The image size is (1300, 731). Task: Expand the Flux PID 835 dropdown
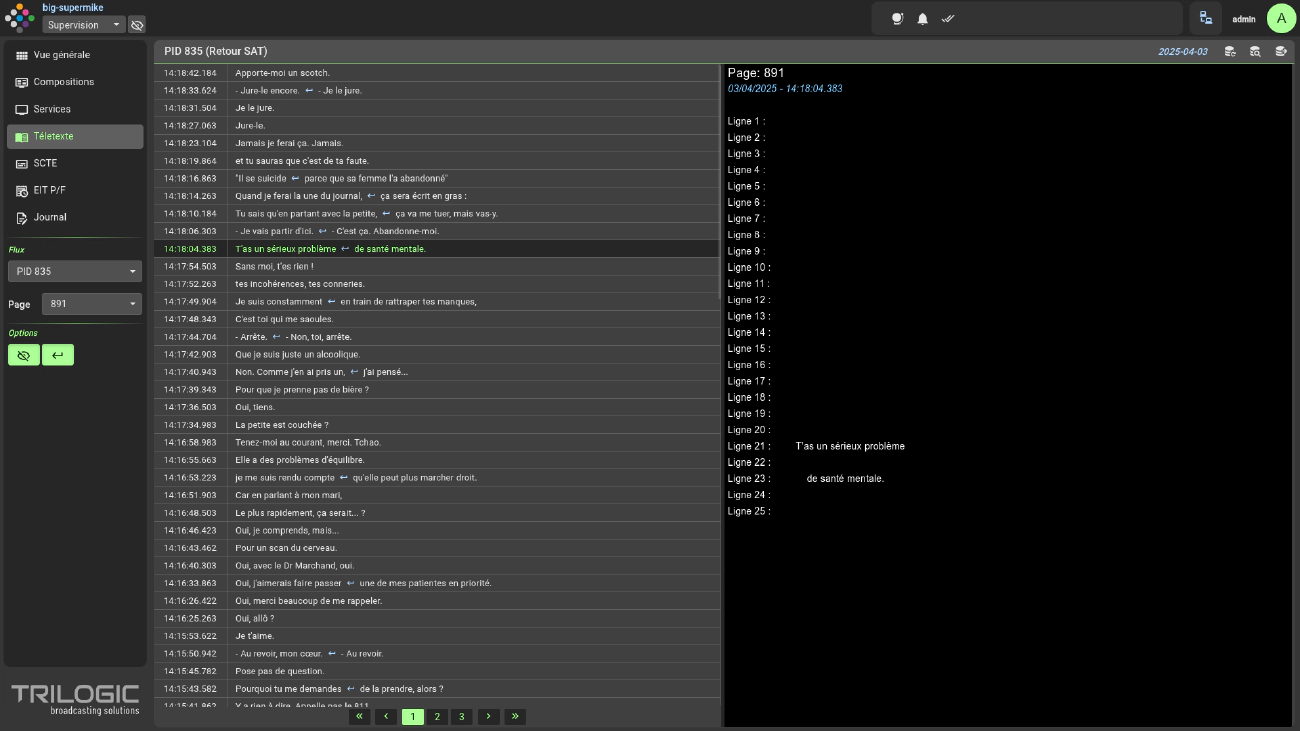point(75,271)
